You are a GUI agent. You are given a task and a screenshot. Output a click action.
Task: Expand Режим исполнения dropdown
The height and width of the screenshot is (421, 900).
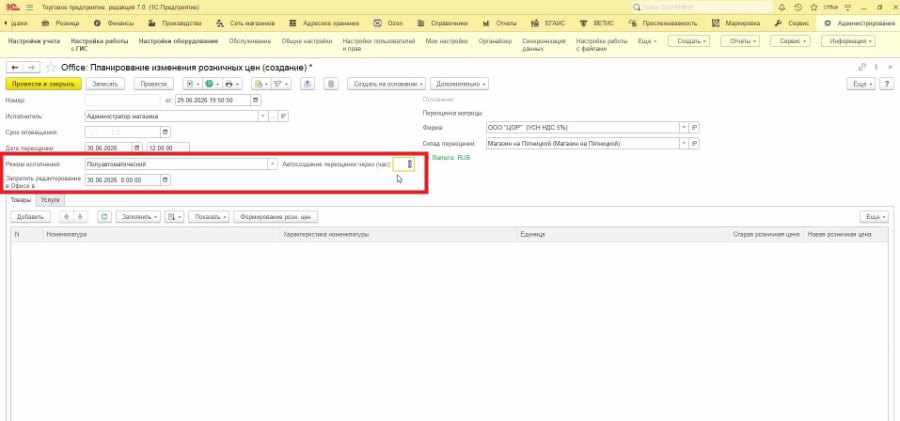tap(273, 164)
